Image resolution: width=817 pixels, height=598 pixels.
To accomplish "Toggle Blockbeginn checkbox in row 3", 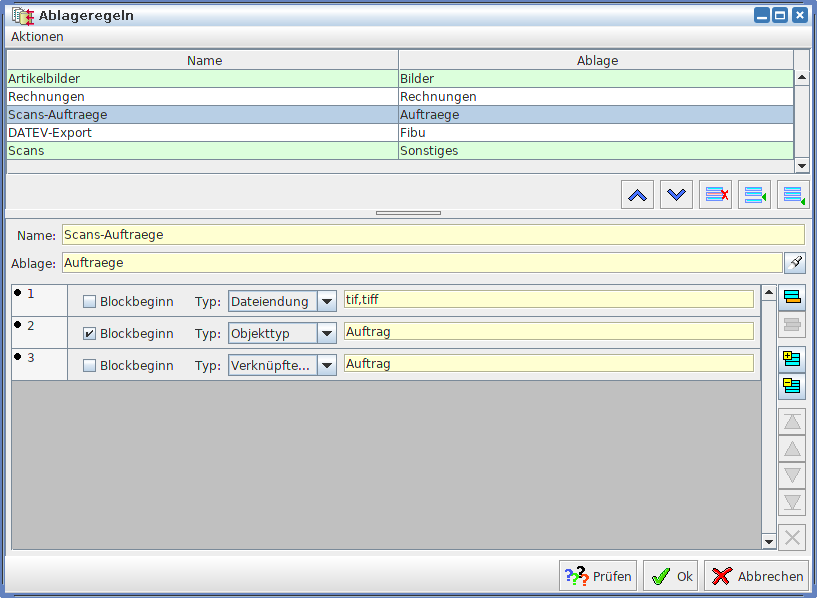I will point(89,365).
